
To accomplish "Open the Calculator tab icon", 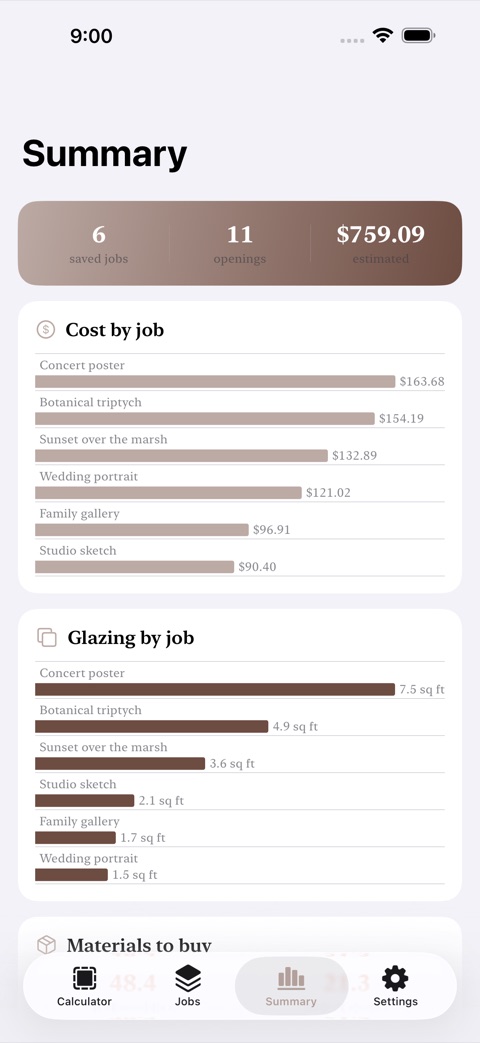I will tap(84, 978).
